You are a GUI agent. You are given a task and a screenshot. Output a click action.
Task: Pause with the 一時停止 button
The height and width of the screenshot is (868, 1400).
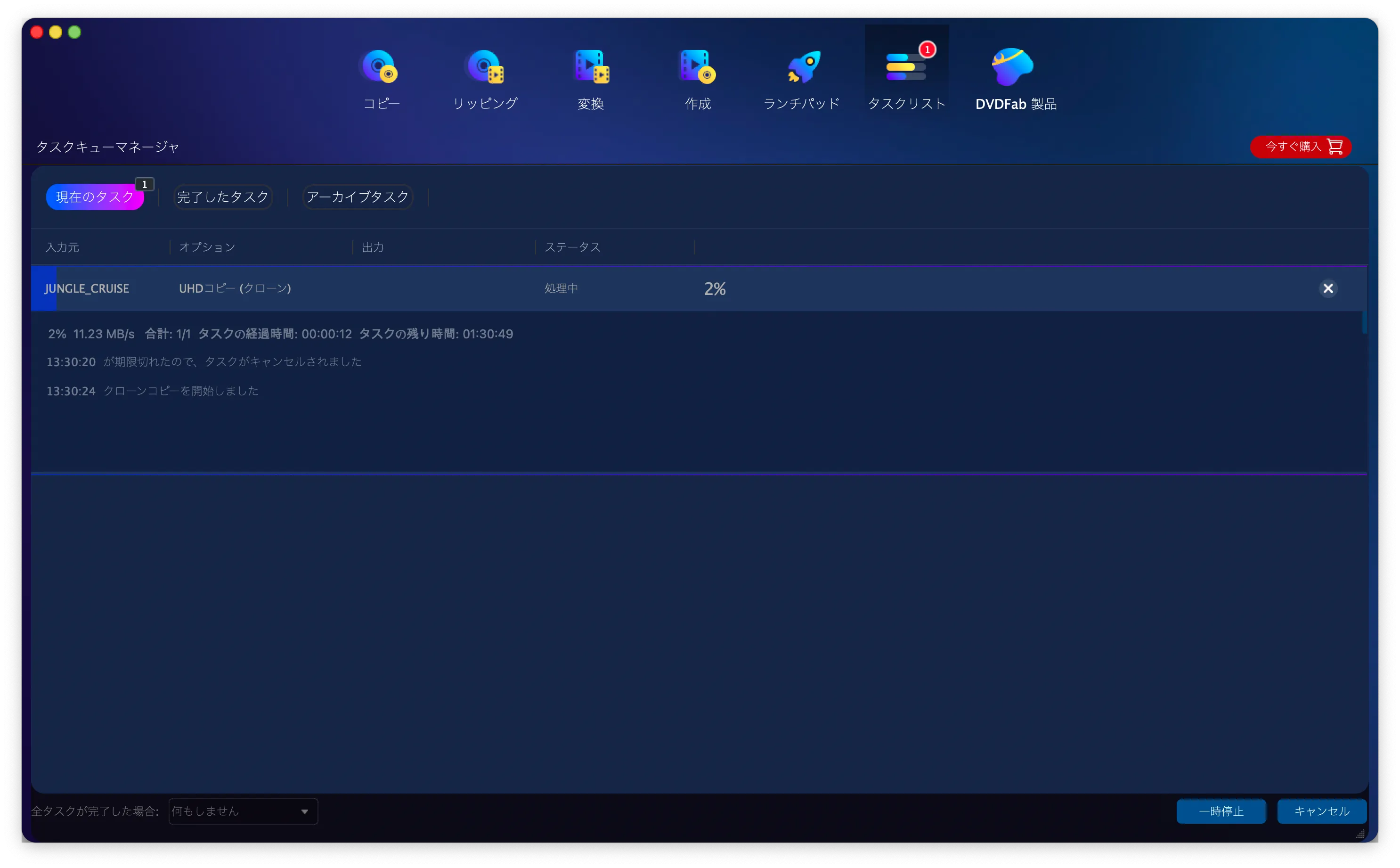click(x=1221, y=811)
